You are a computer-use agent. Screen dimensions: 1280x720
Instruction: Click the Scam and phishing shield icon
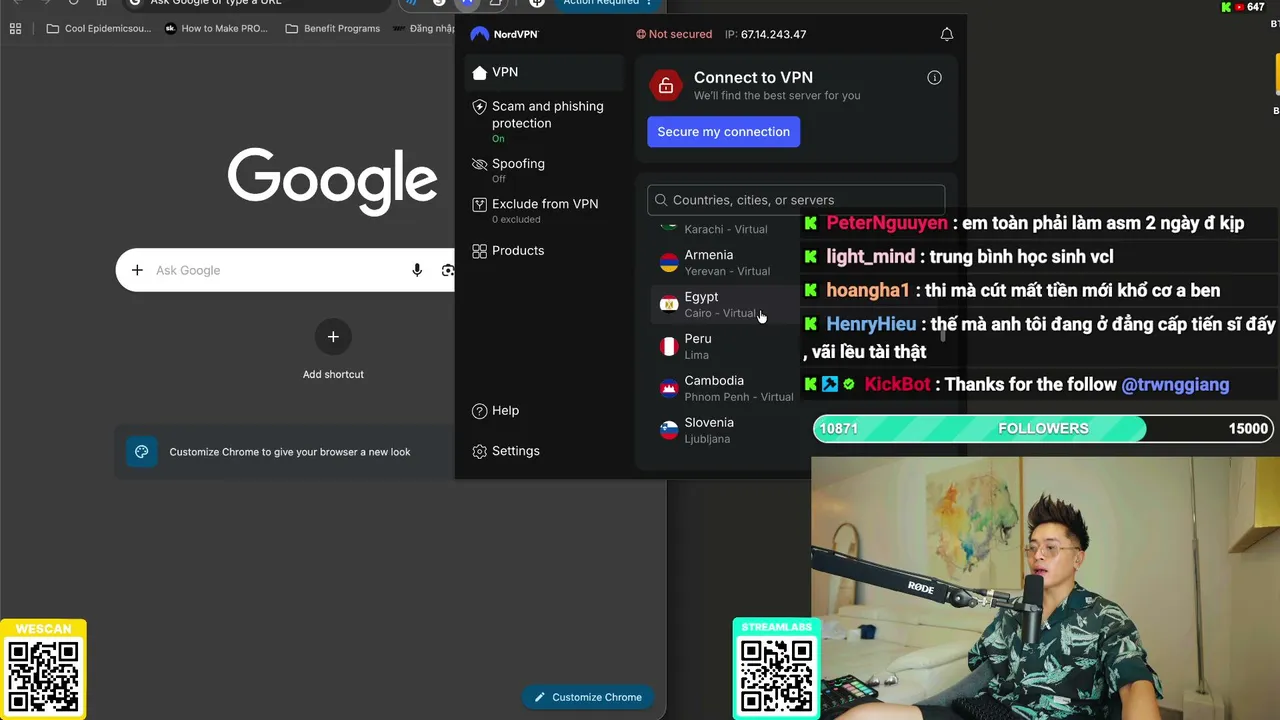point(479,107)
